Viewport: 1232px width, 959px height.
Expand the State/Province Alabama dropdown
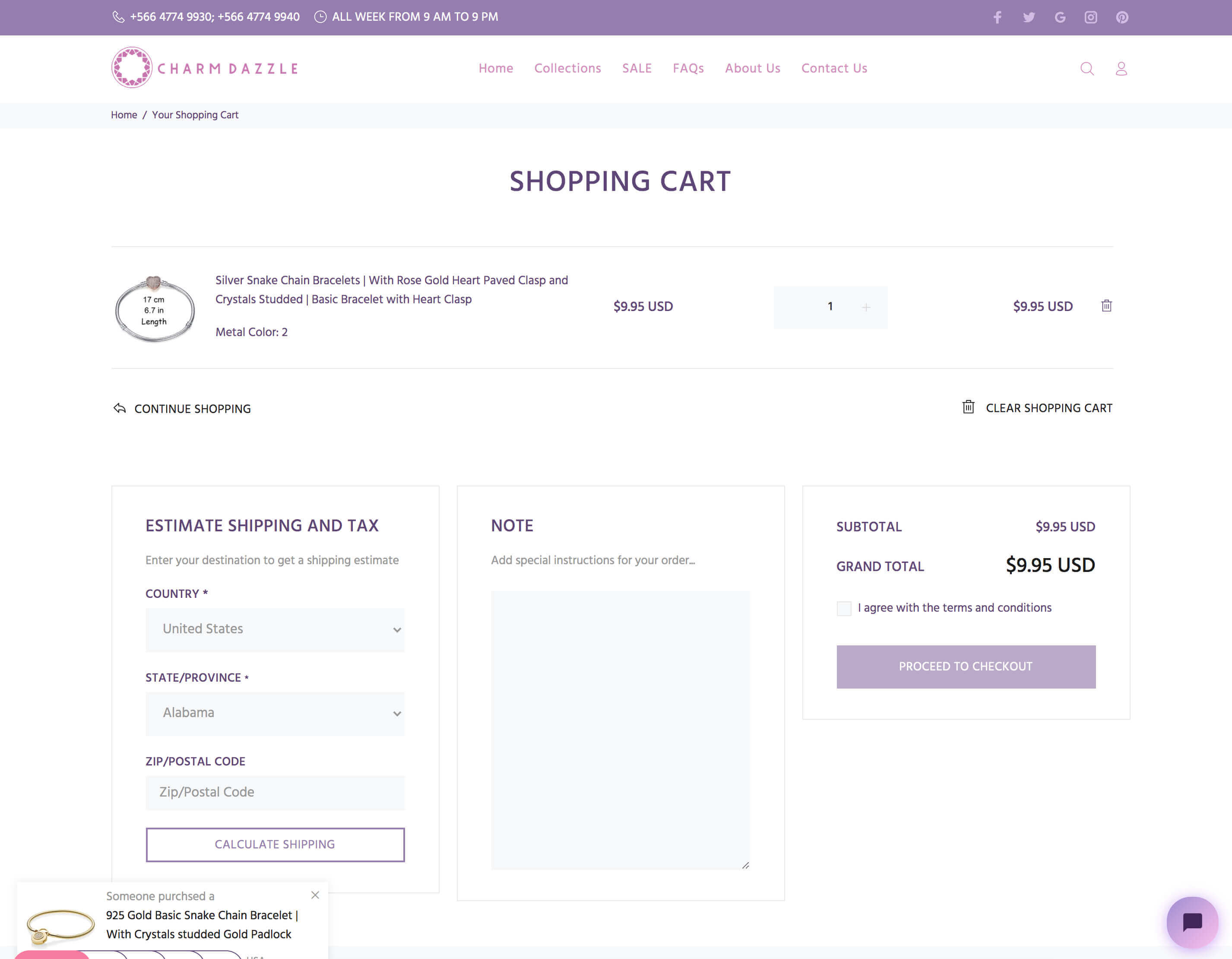[275, 714]
